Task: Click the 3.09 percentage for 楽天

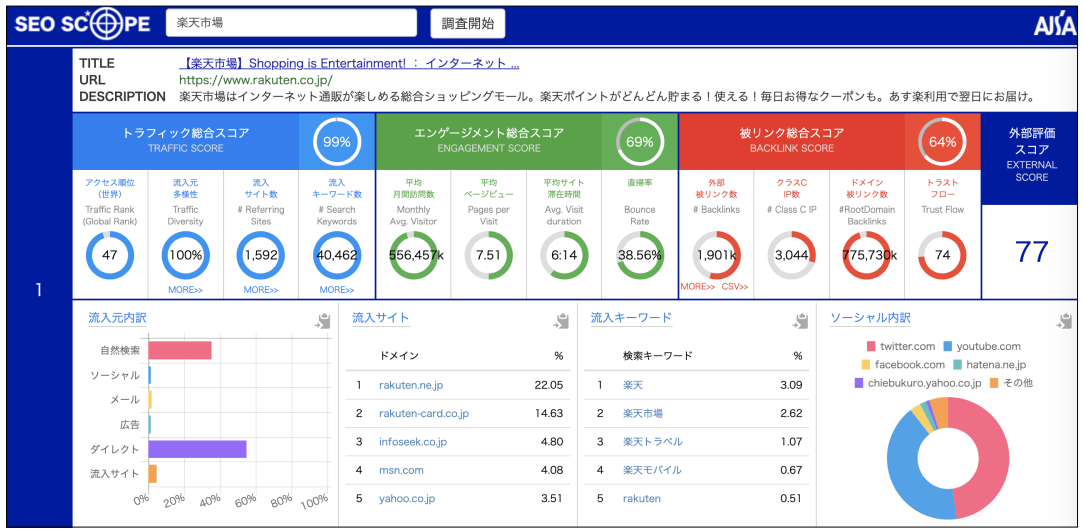Action: click(791, 385)
